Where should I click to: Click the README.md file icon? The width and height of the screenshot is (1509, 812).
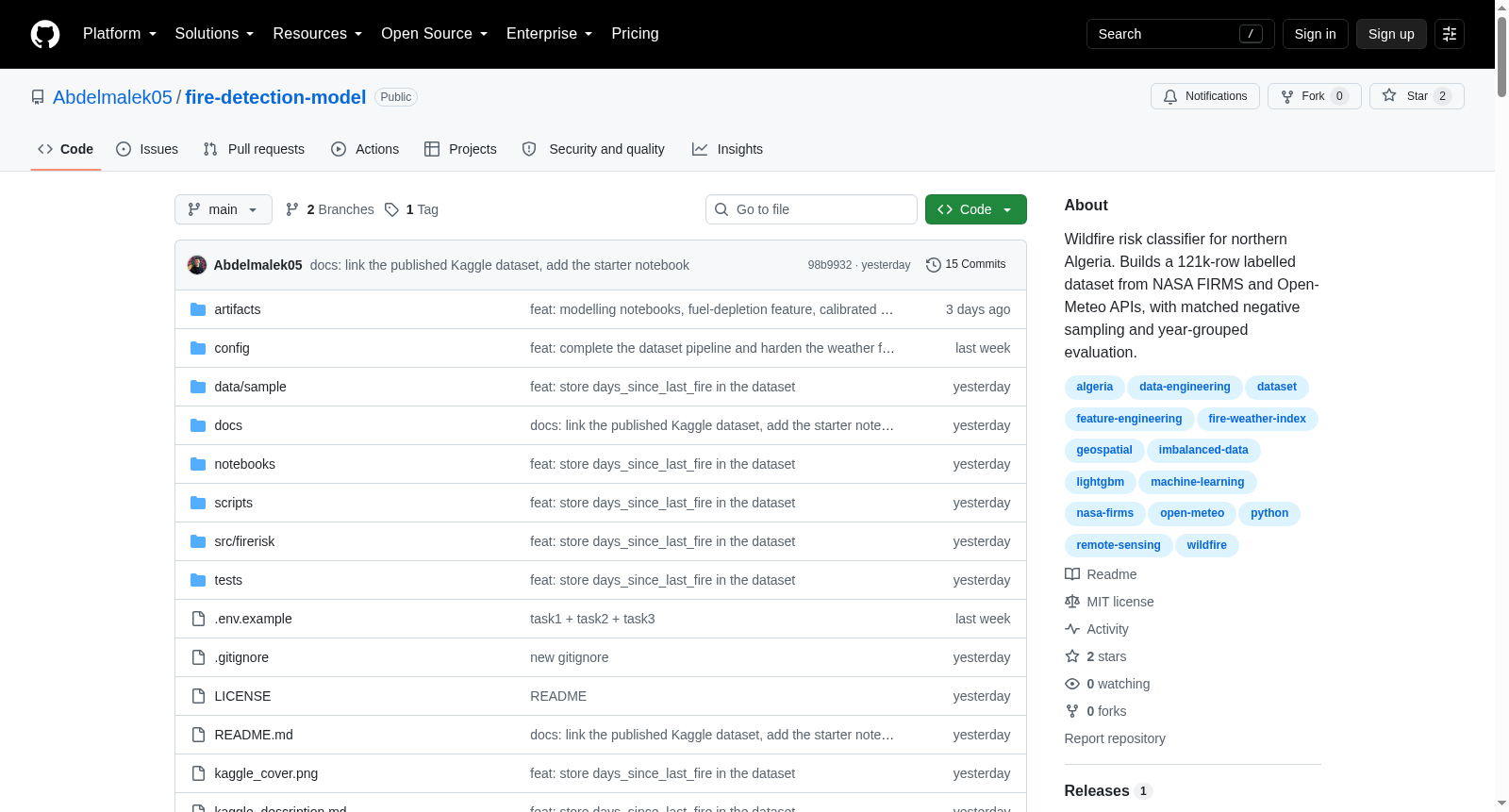198,735
